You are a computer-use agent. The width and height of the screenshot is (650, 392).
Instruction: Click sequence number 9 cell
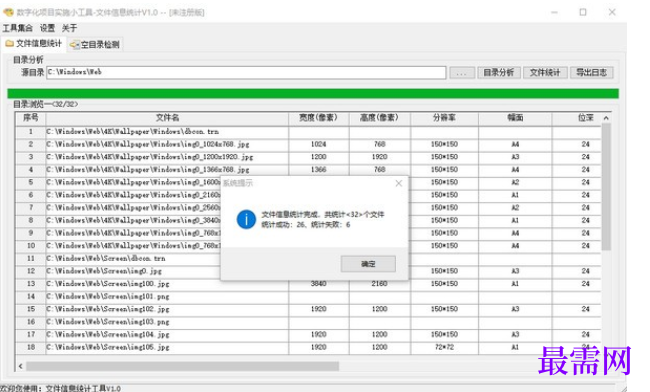(x=31, y=233)
